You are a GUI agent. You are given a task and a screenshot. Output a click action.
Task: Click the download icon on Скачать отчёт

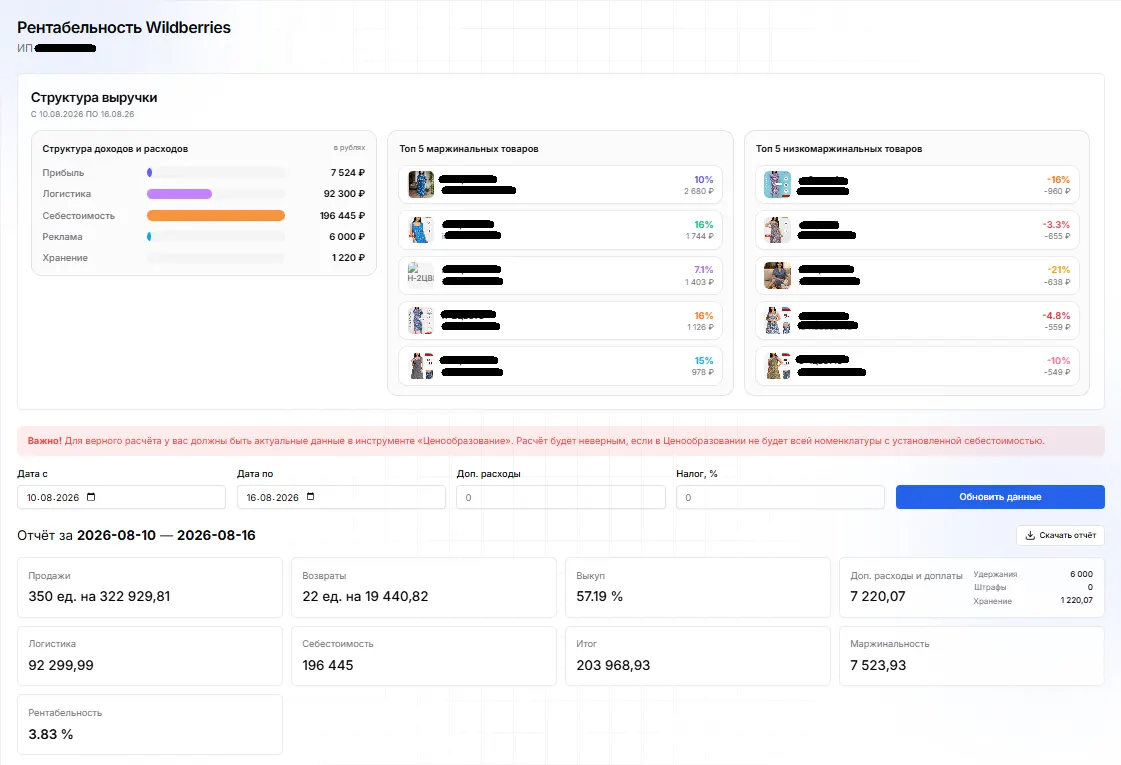[x=1030, y=536]
